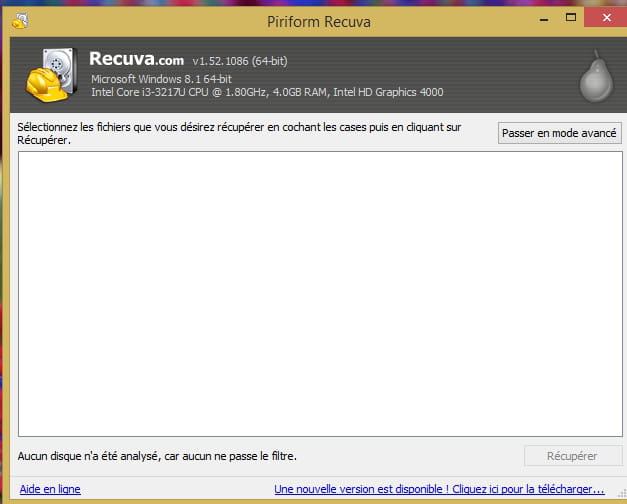This screenshot has width=627, height=504.
Task: Minimize the Piriform Recuva window
Action: (x=544, y=18)
